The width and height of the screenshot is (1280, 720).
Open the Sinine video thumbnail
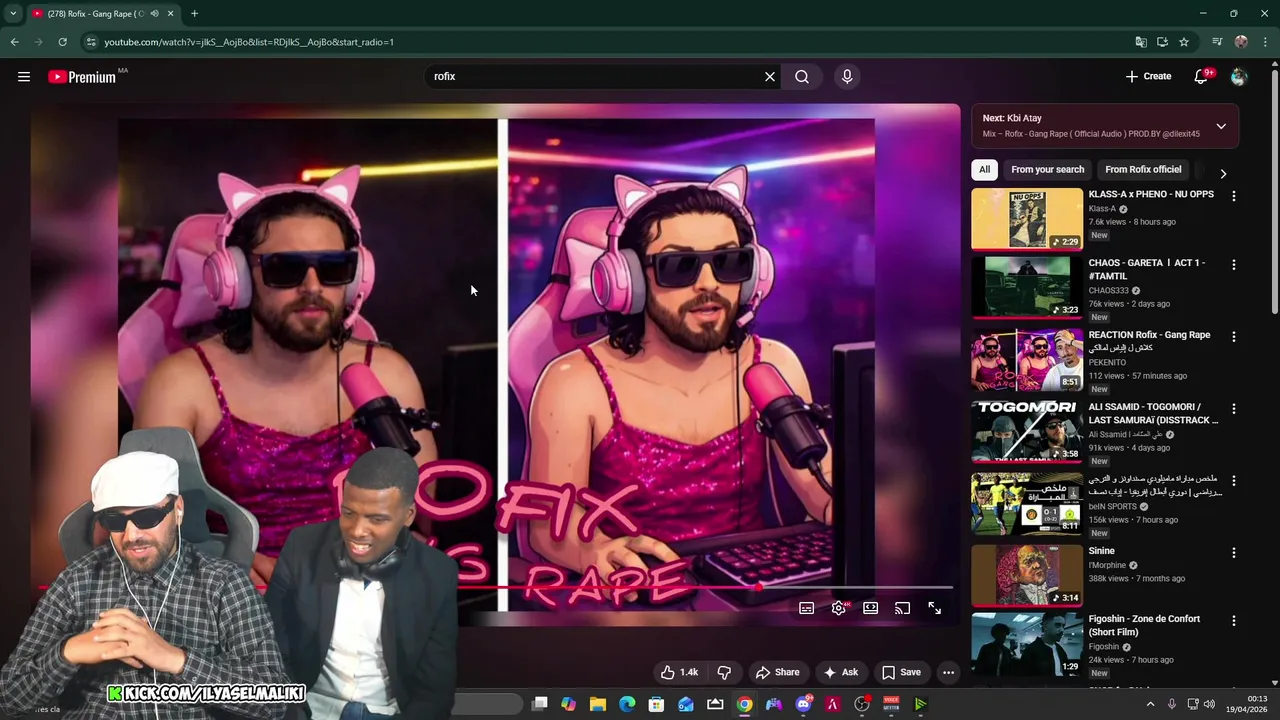[1027, 575]
